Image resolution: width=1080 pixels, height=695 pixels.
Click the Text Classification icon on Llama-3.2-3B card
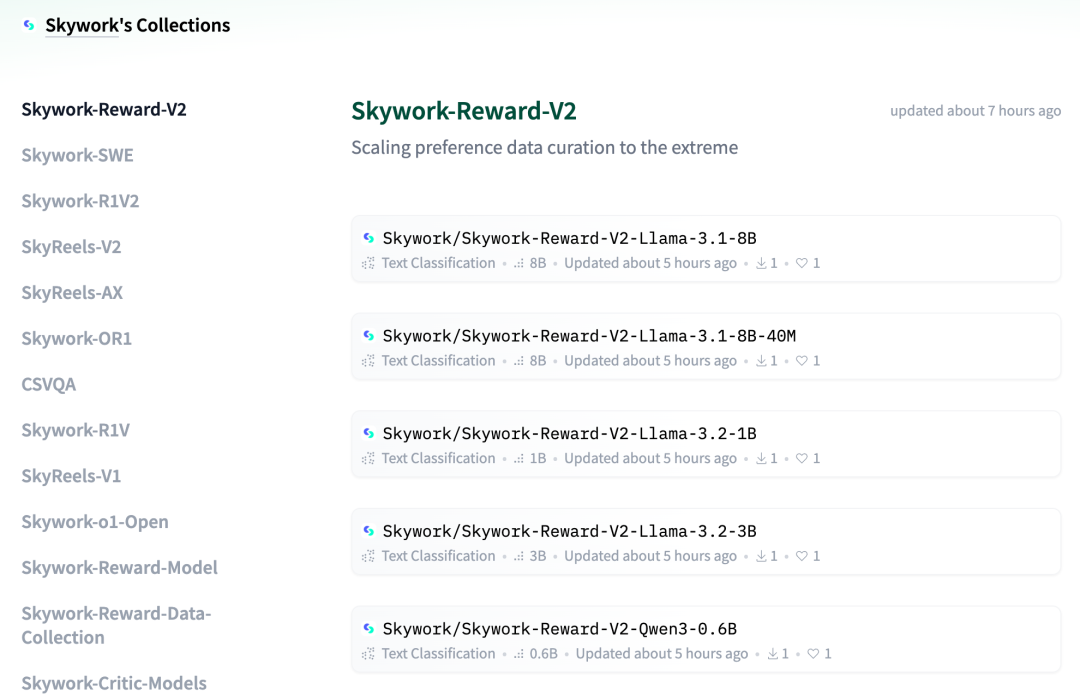(368, 556)
